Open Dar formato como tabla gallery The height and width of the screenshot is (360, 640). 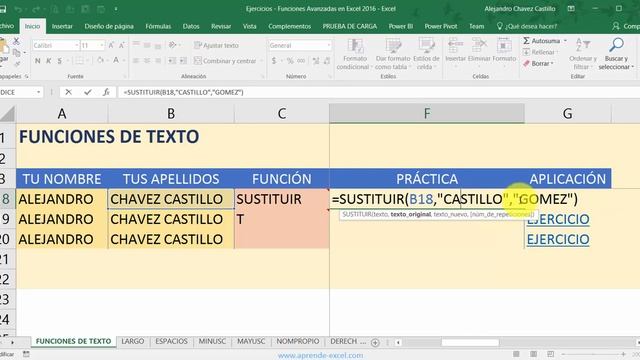[393, 54]
